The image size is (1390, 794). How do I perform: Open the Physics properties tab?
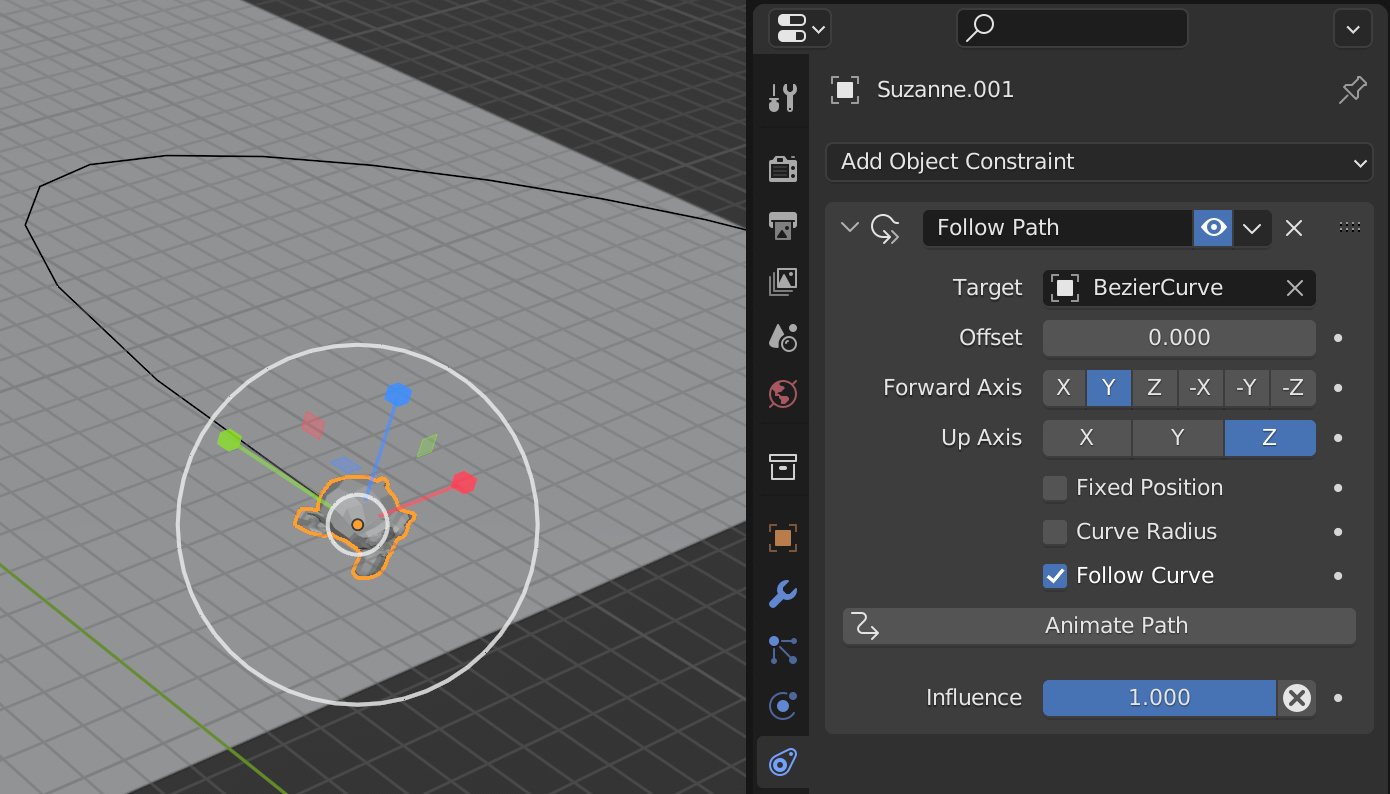pyautogui.click(x=782, y=706)
